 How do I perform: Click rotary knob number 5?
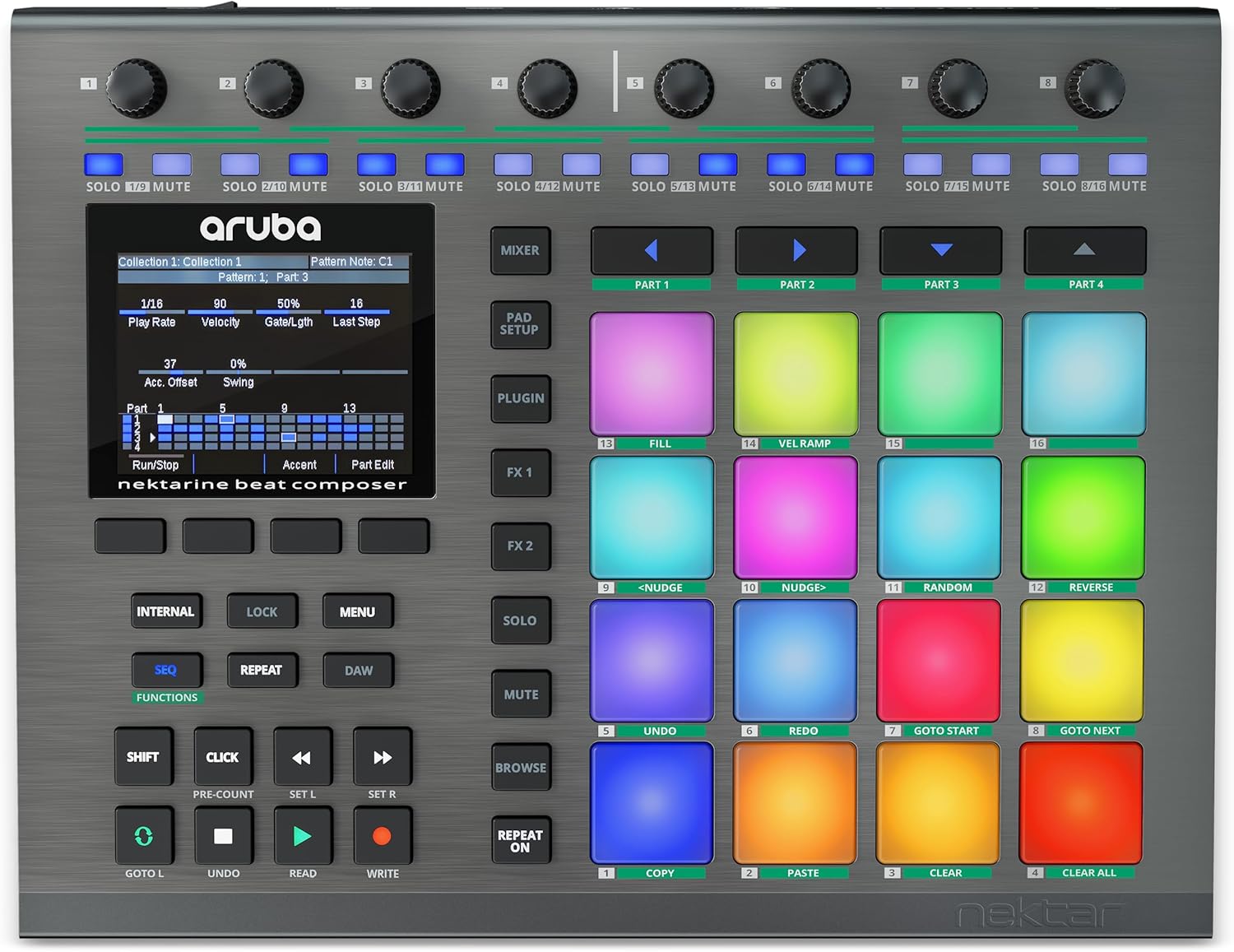[684, 88]
